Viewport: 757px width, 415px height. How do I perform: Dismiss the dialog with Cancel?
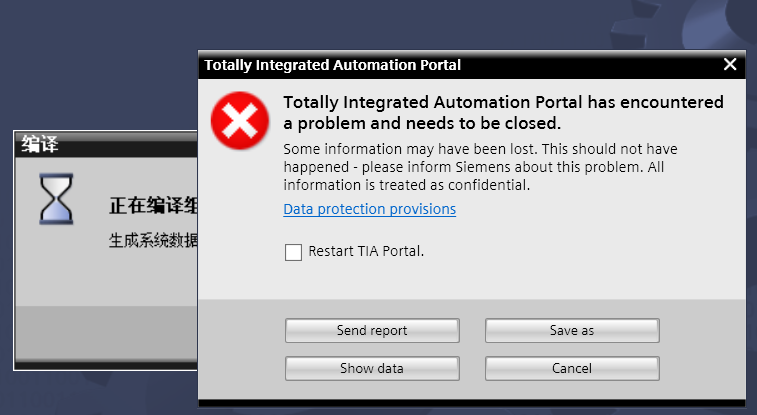click(x=572, y=369)
